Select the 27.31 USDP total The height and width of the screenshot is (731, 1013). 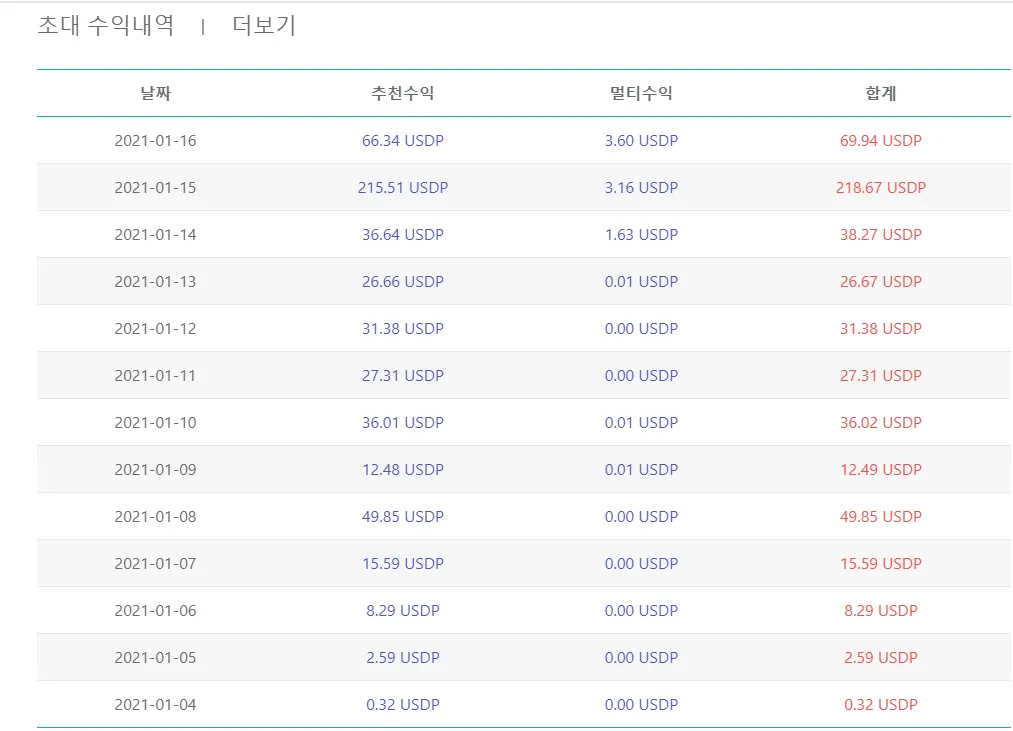(x=881, y=376)
